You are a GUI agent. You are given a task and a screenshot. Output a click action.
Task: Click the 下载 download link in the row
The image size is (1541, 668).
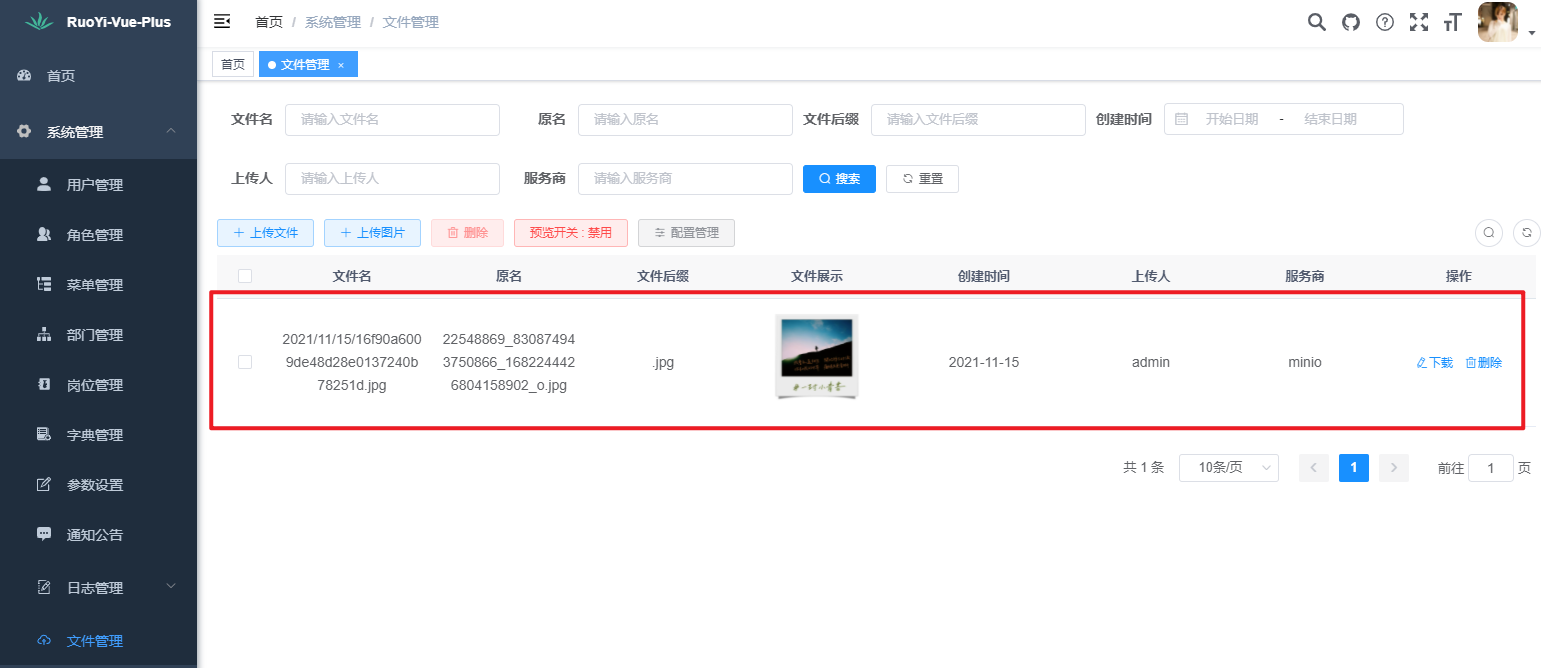(x=1433, y=362)
